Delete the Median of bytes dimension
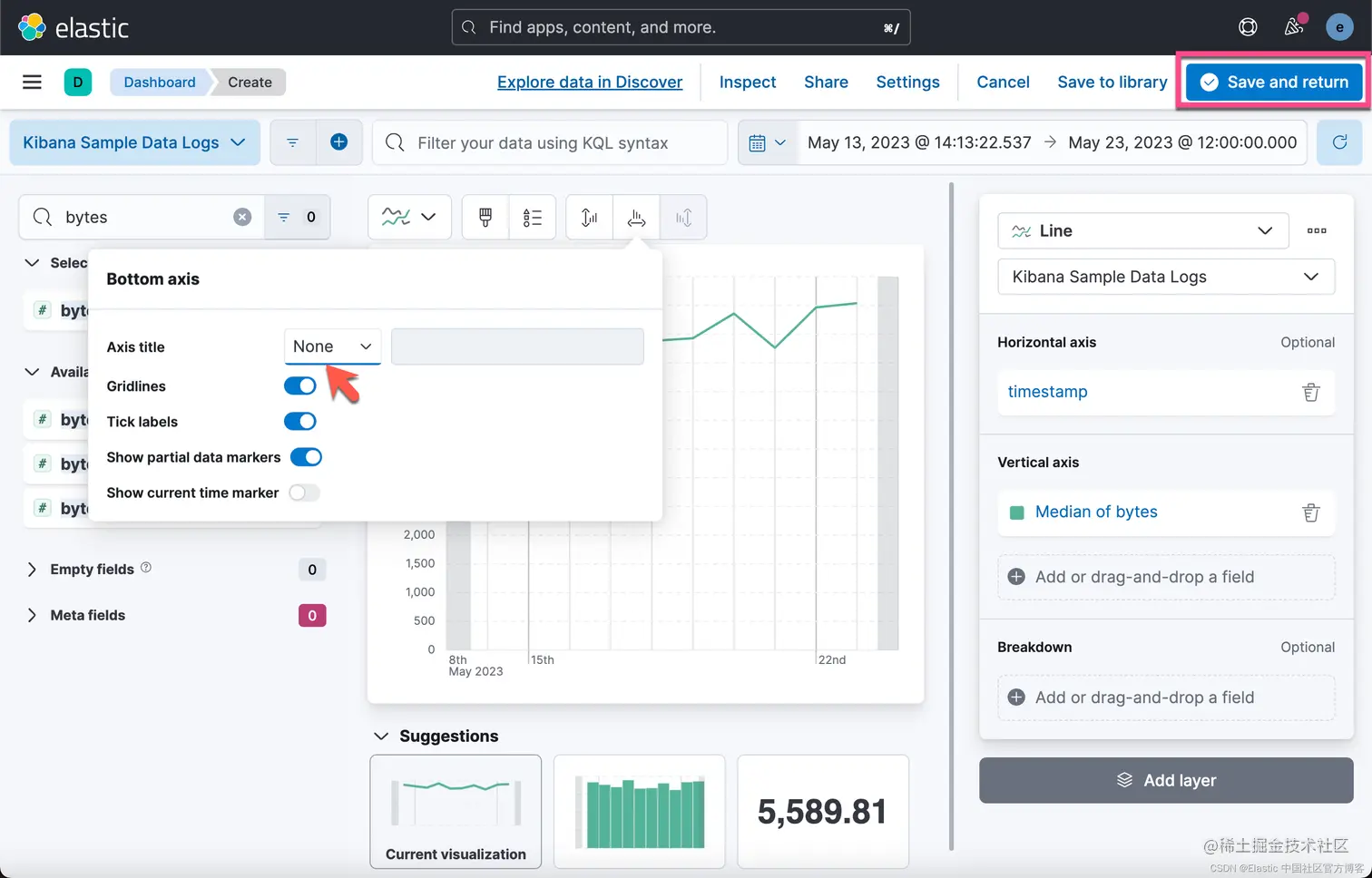This screenshot has height=878, width=1372. (x=1311, y=512)
